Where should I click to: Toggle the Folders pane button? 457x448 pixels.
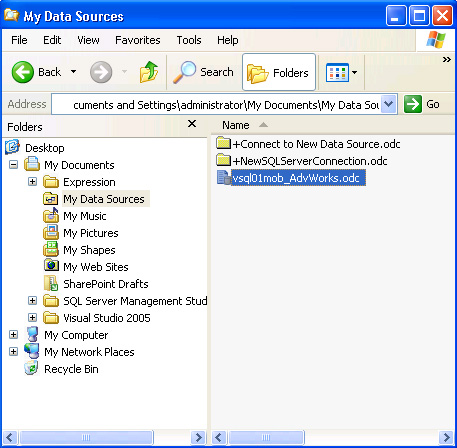click(279, 72)
